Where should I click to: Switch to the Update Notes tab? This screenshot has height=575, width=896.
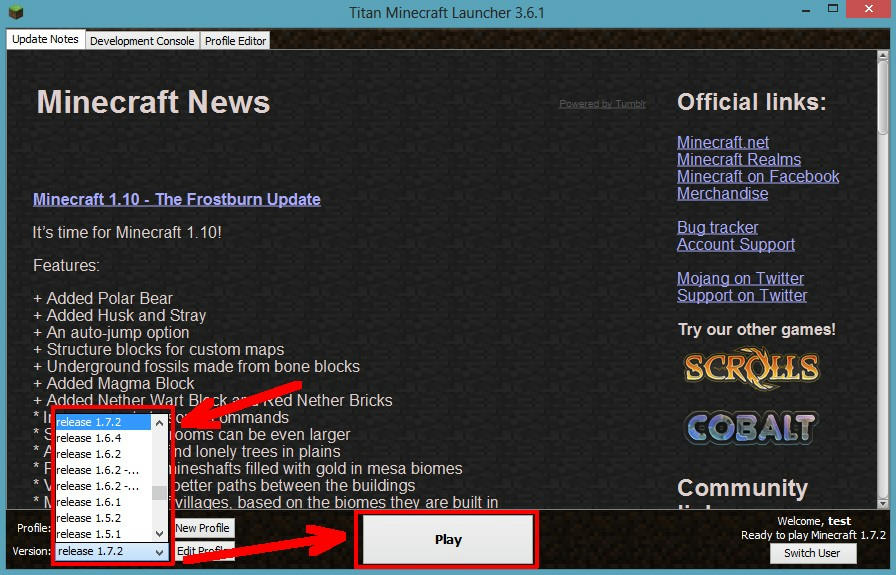pos(45,39)
